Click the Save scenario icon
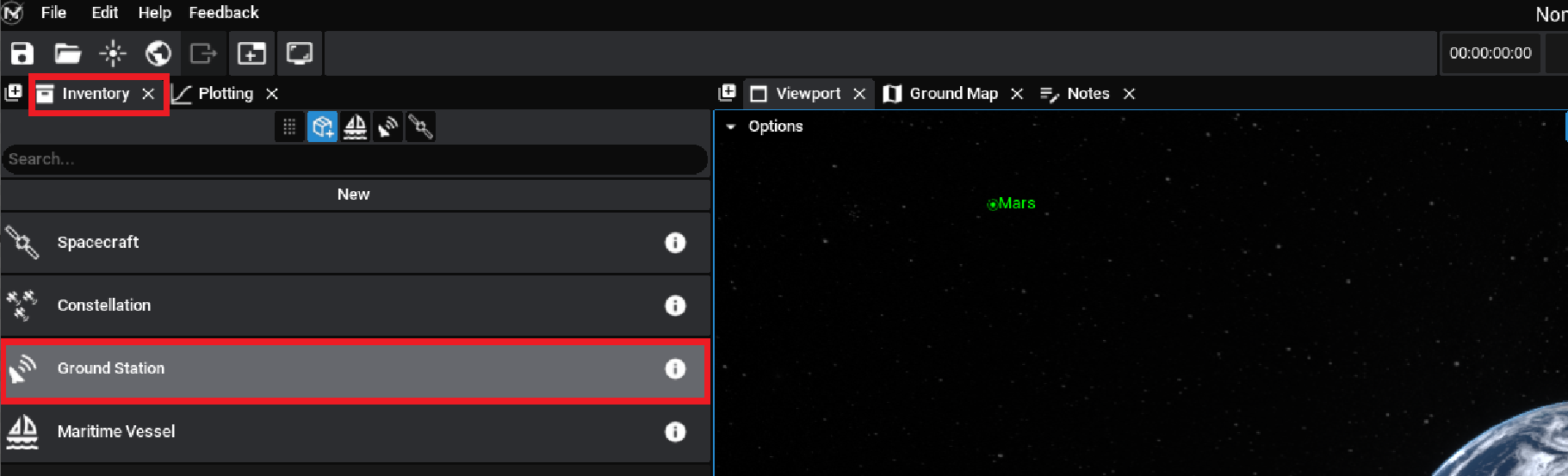The image size is (1568, 476). pyautogui.click(x=22, y=53)
